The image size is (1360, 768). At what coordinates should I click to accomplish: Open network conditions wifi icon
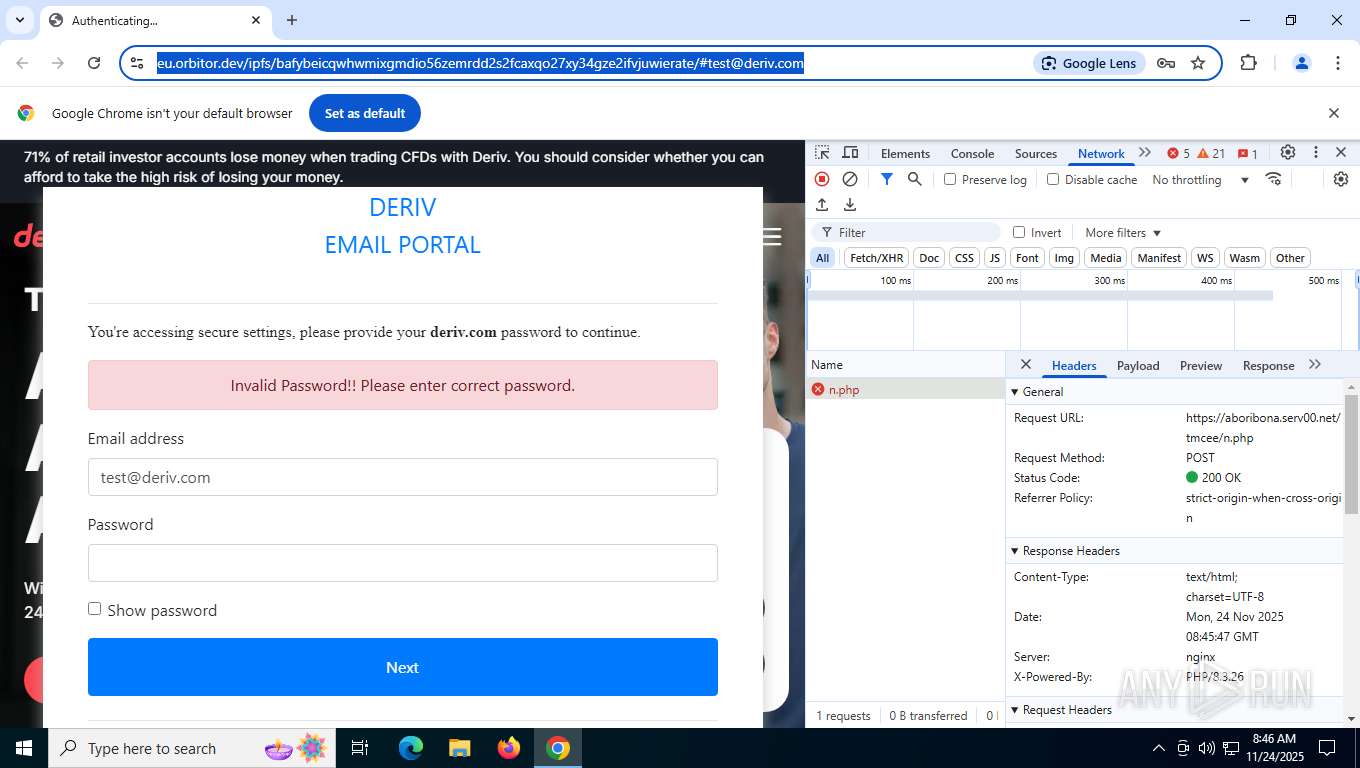click(x=1273, y=179)
